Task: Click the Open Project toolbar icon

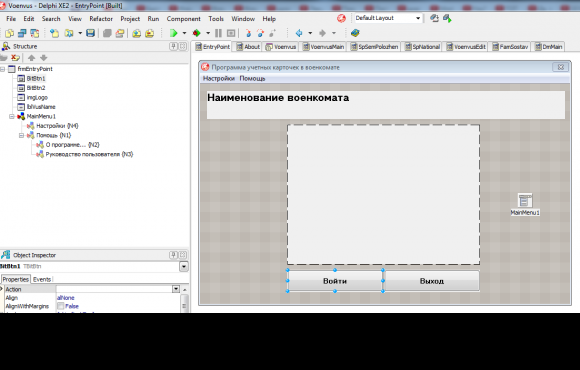Action: click(x=69, y=33)
